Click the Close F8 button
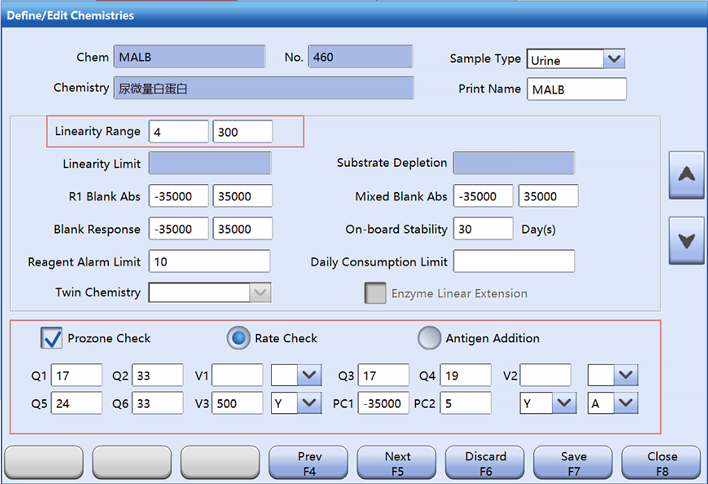708x484 pixels. (661, 463)
